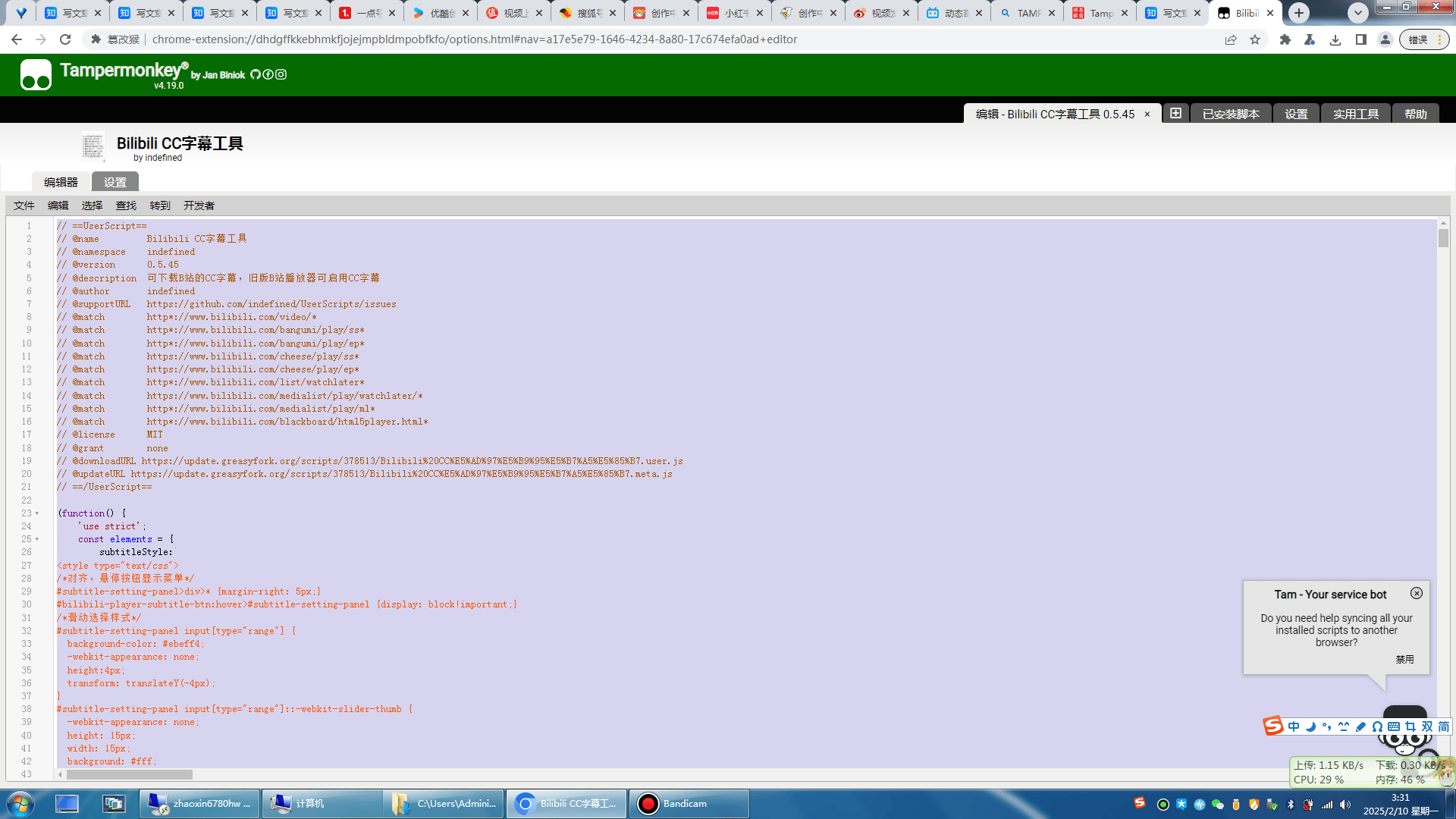Open the 实用工具 tab
Screen dimensions: 1456x819
1356,114
